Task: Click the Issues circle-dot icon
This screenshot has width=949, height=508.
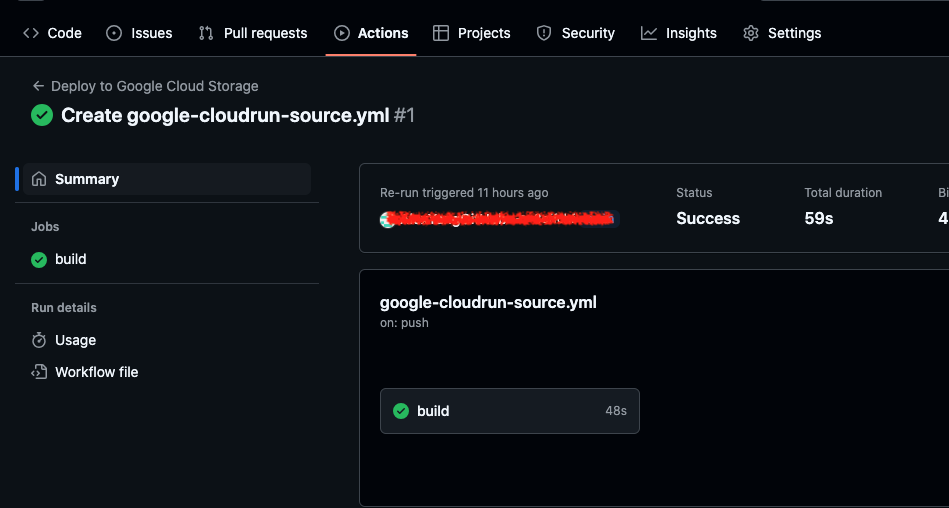Action: pyautogui.click(x=114, y=33)
